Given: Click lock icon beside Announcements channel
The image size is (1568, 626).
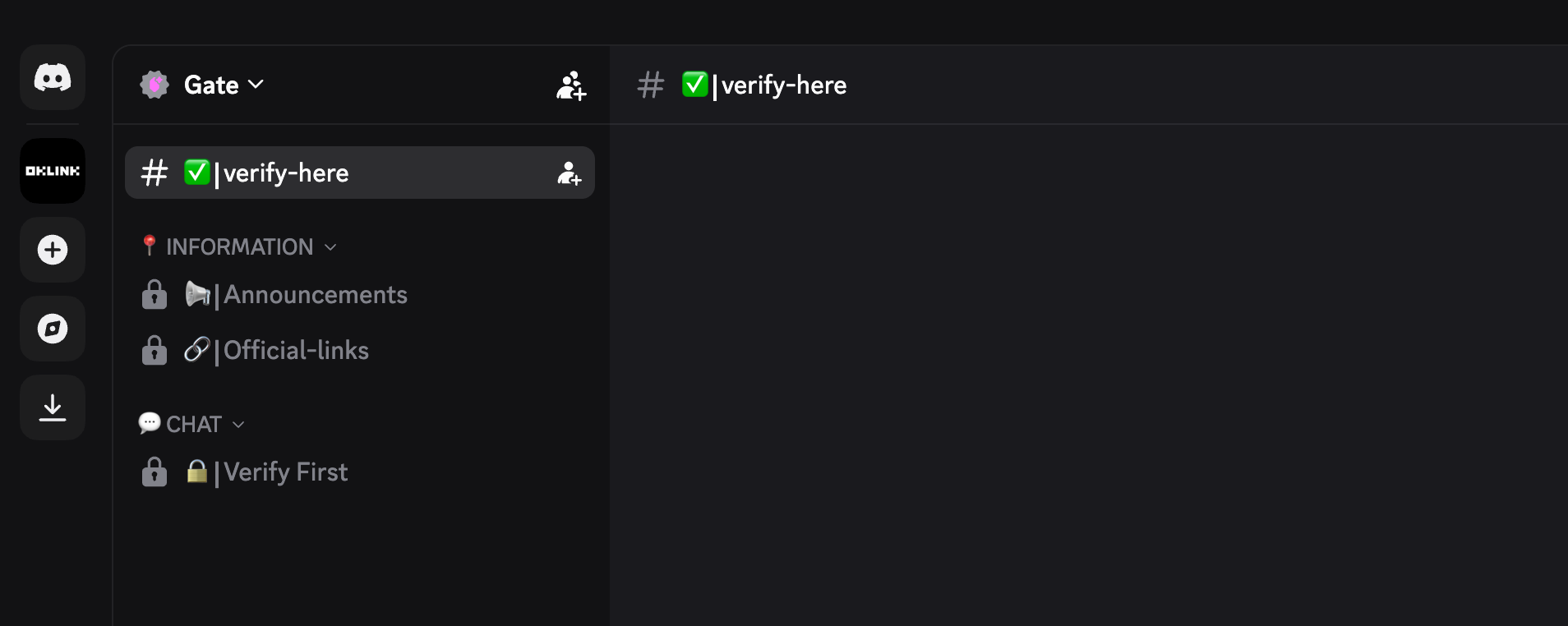Looking at the screenshot, I should click(154, 295).
